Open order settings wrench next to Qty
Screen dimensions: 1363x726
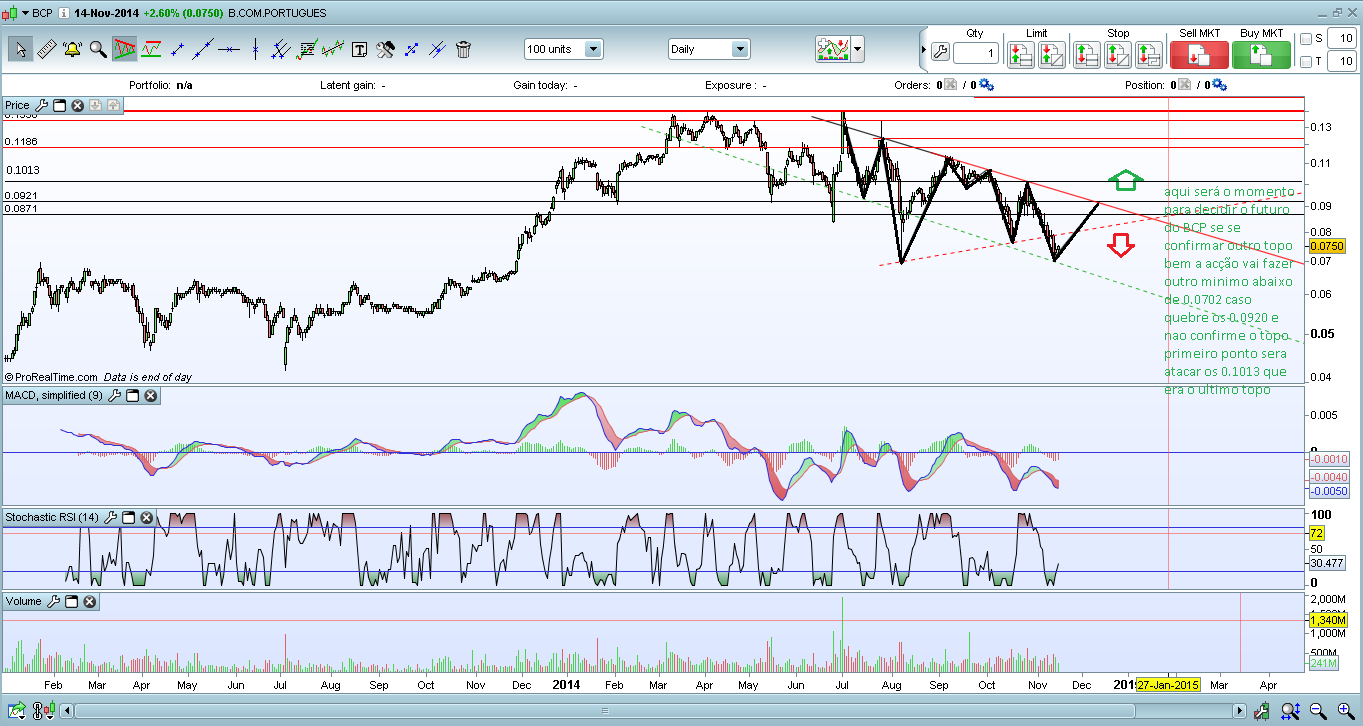pyautogui.click(x=939, y=52)
